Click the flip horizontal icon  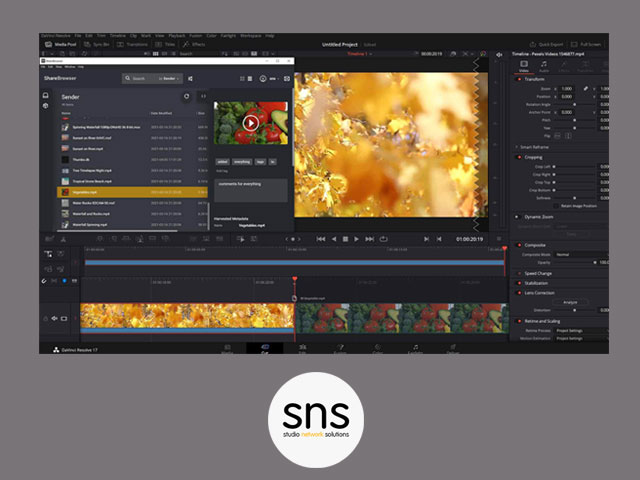tap(558, 136)
